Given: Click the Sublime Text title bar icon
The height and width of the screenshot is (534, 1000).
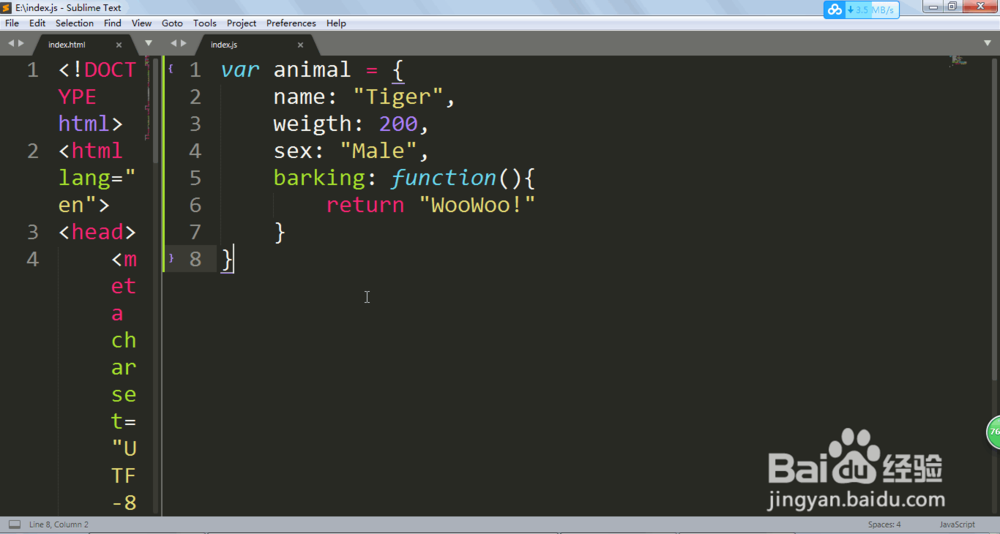Looking at the screenshot, I should point(6,8).
